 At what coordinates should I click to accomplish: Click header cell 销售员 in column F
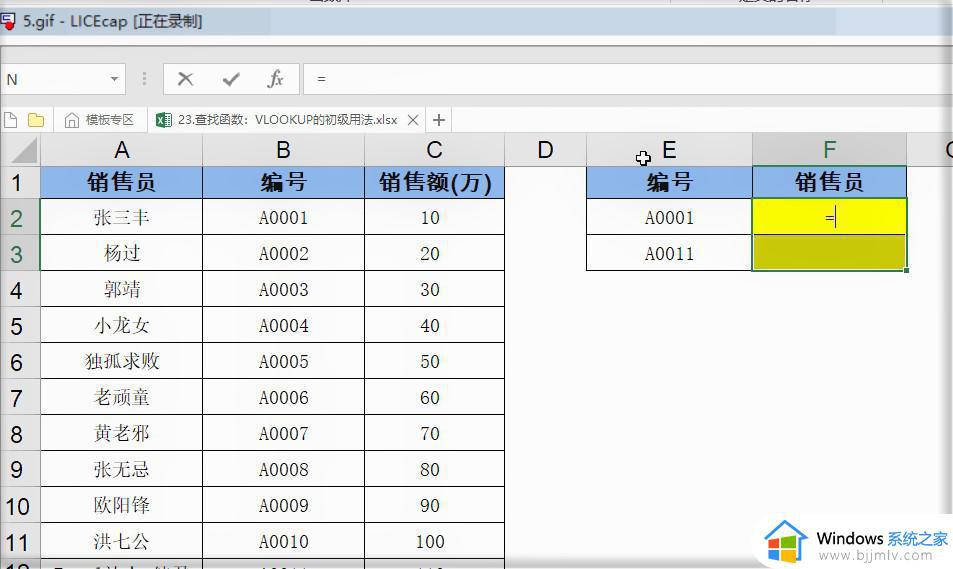point(830,182)
